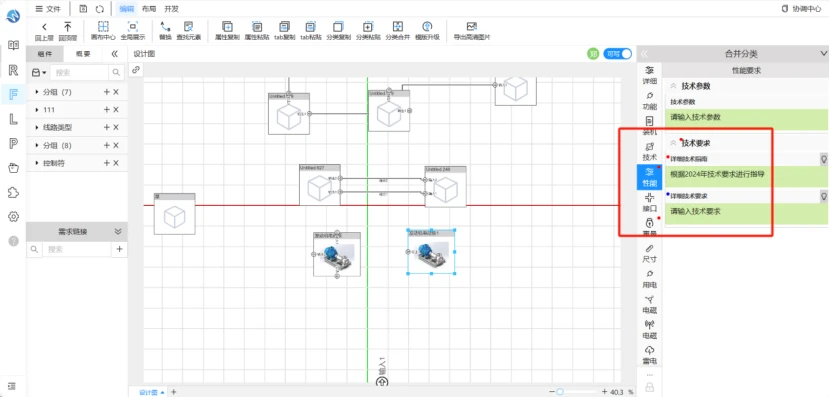Click the tab粘贴 toolbar icon
The width and height of the screenshot is (829, 398).
pos(311,27)
